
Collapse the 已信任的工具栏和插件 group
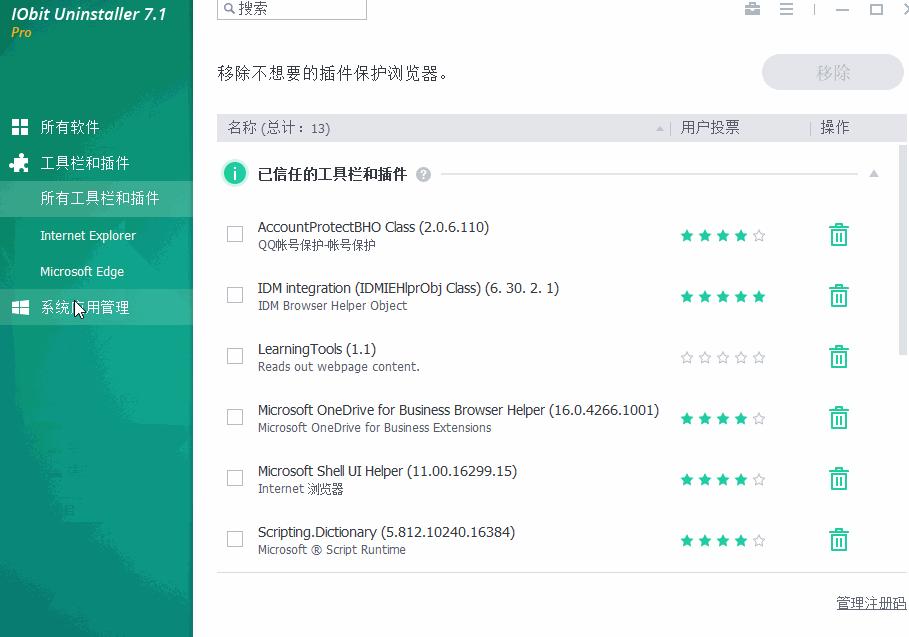[x=875, y=173]
